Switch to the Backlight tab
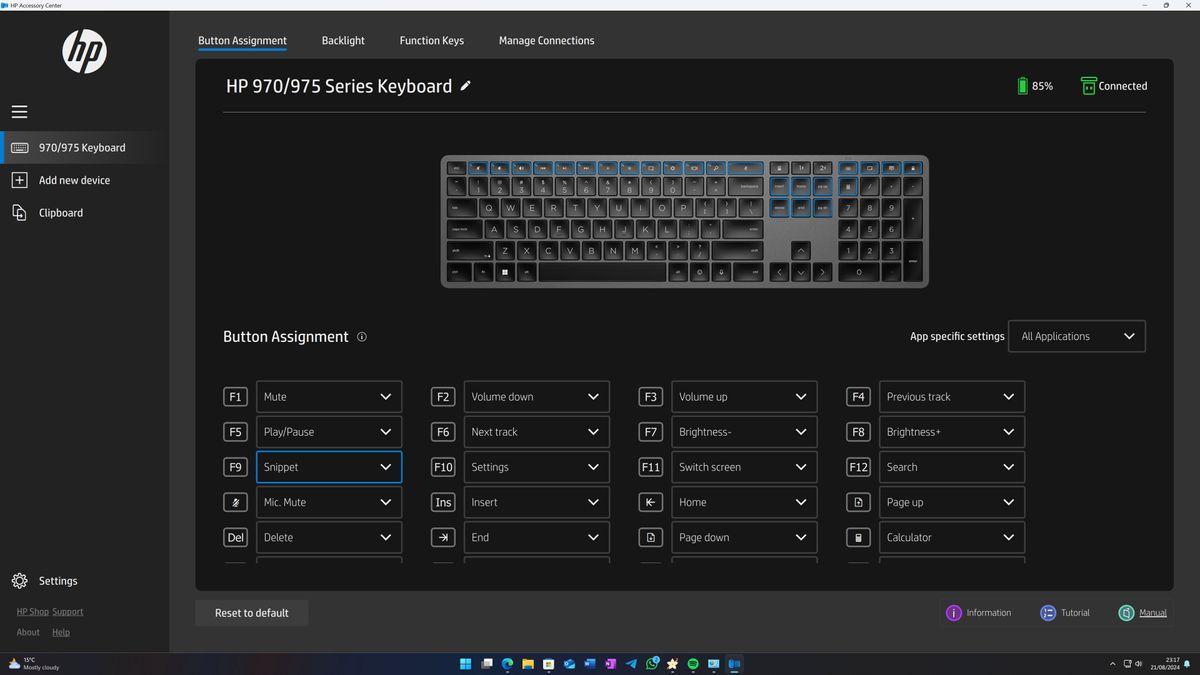 (x=343, y=41)
